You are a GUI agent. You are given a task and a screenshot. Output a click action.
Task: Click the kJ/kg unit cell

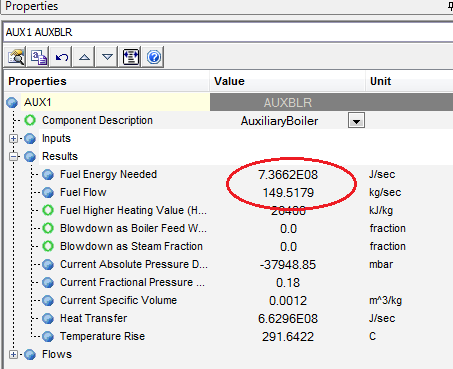point(381,210)
